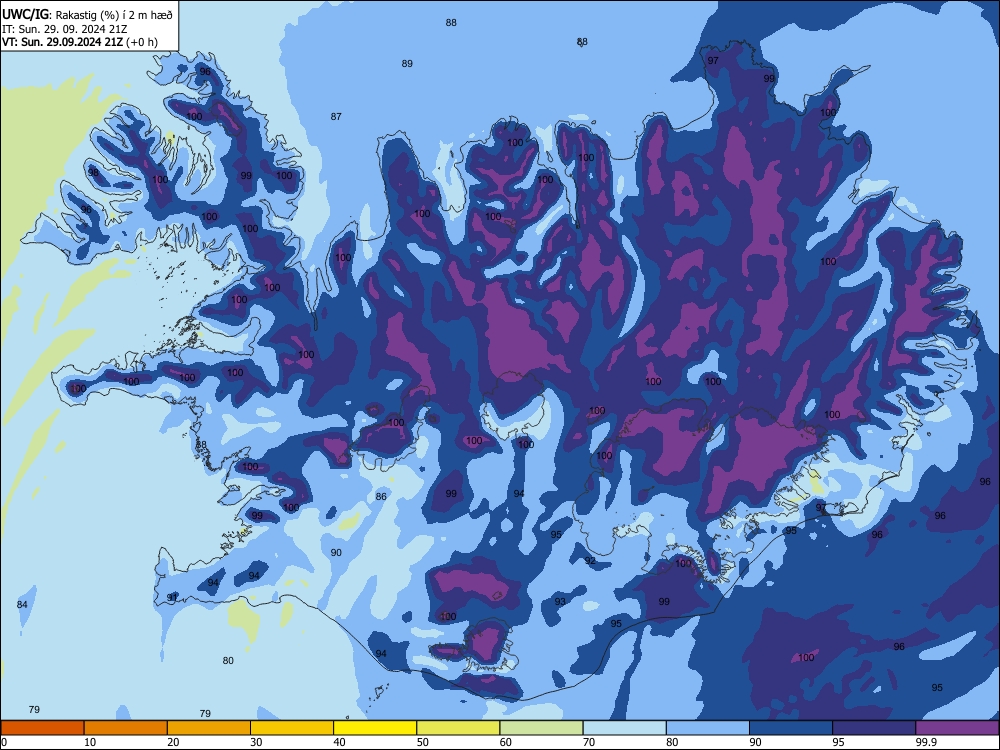The height and width of the screenshot is (750, 1000).
Task: Click the title 'UWC/IG: Rakastig (%) í 2 m hæð'
Action: 87,15
